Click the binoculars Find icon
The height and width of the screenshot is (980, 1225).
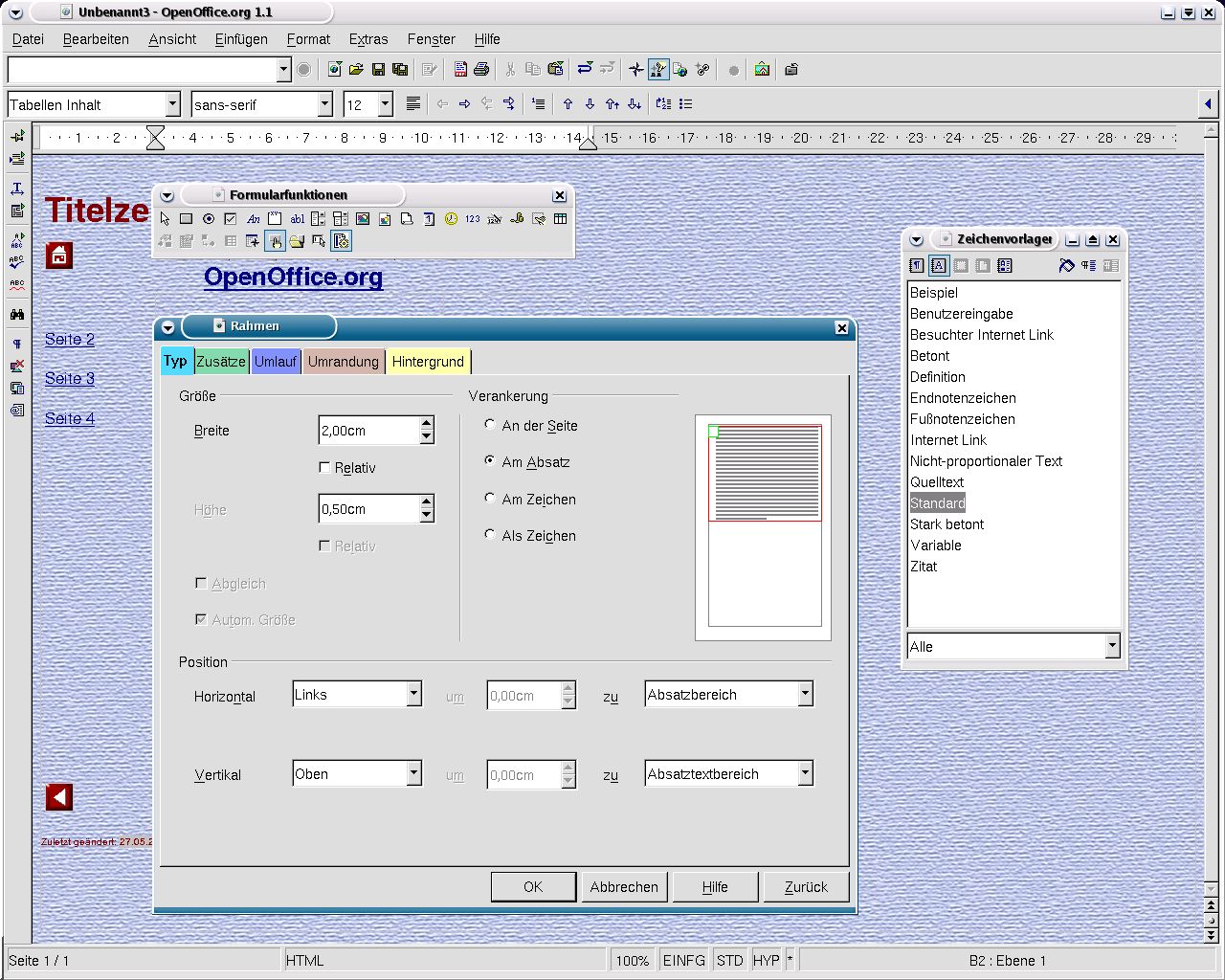17,315
